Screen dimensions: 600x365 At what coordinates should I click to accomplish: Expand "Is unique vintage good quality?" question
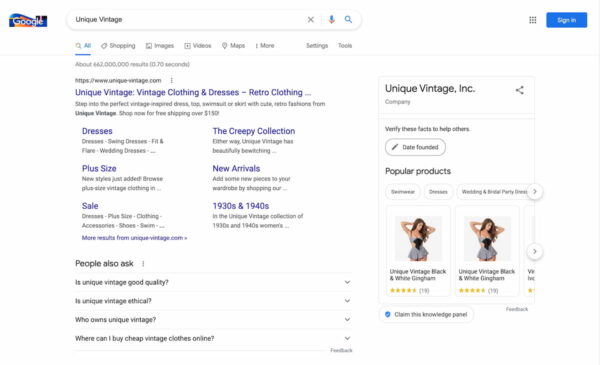tap(213, 282)
